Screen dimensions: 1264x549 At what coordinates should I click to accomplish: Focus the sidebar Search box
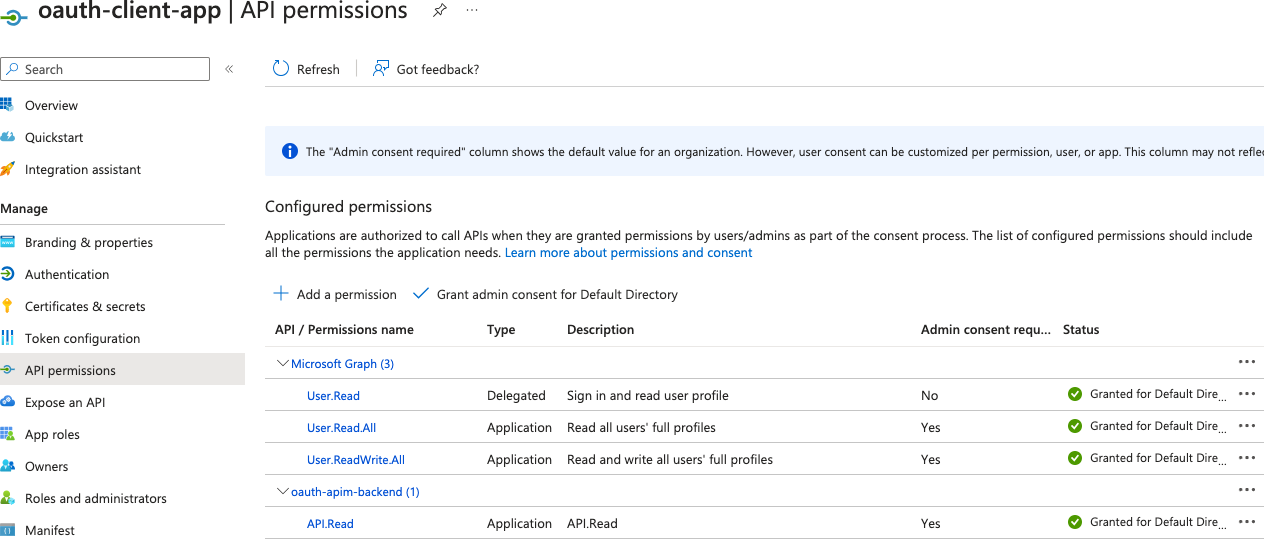(105, 69)
